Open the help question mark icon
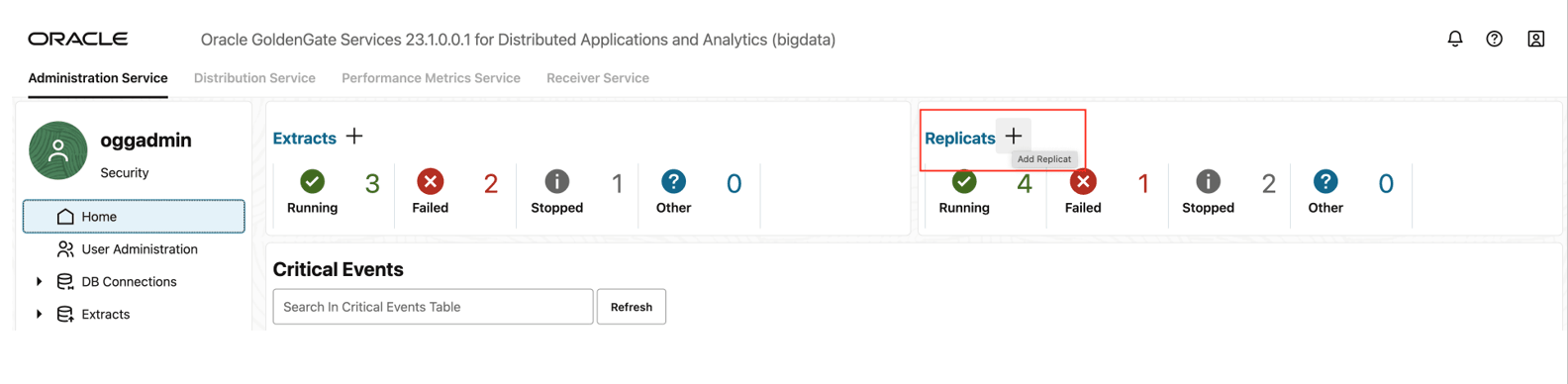Screen dimensions: 1568x384 pos(1494,39)
